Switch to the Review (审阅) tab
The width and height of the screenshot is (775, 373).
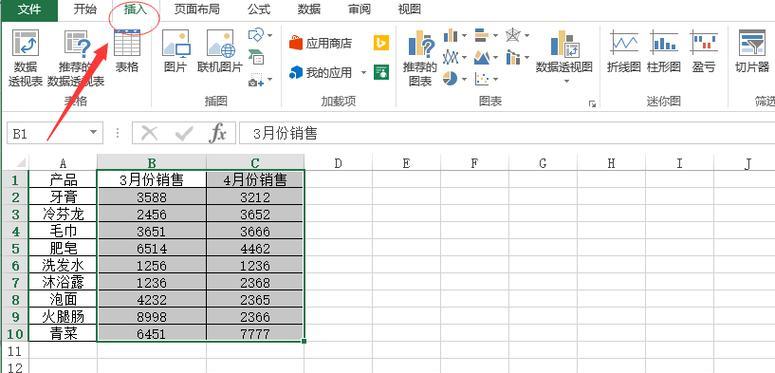pos(359,9)
